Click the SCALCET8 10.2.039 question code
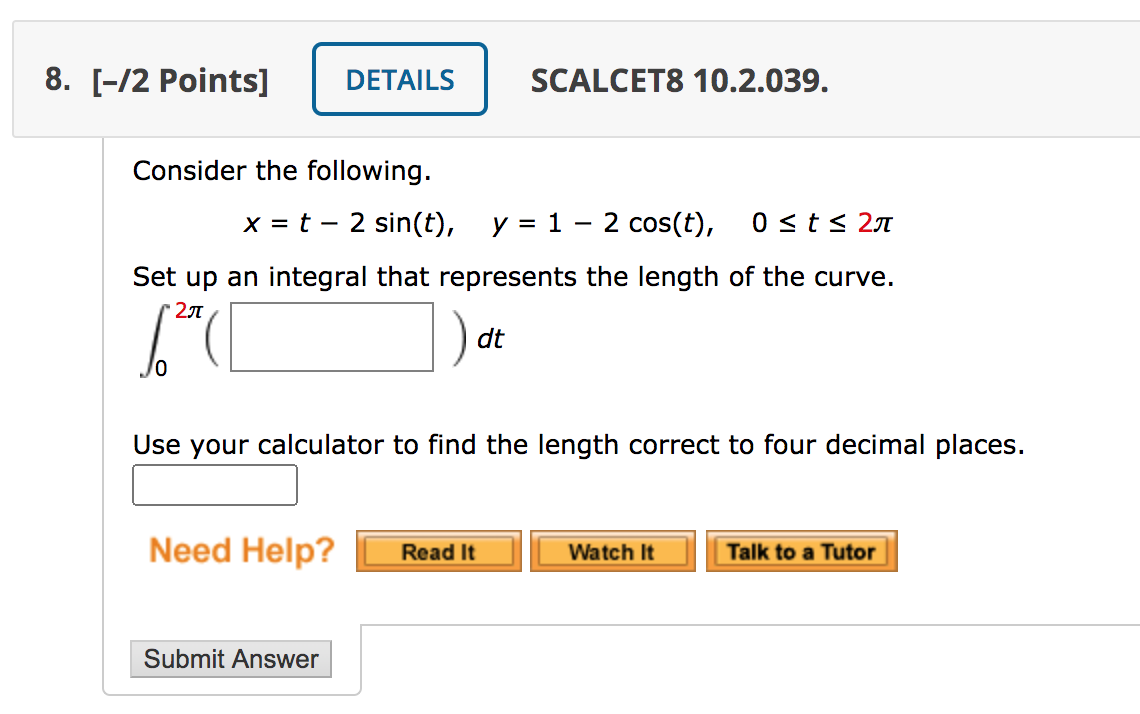This screenshot has width=1140, height=714. (x=679, y=81)
